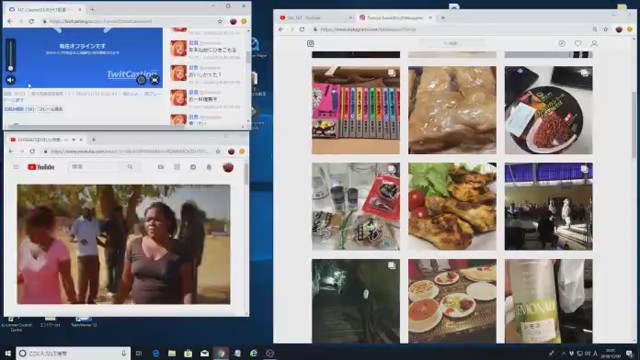
Task: Open Instagram activity heart icon
Action: pyautogui.click(x=578, y=43)
